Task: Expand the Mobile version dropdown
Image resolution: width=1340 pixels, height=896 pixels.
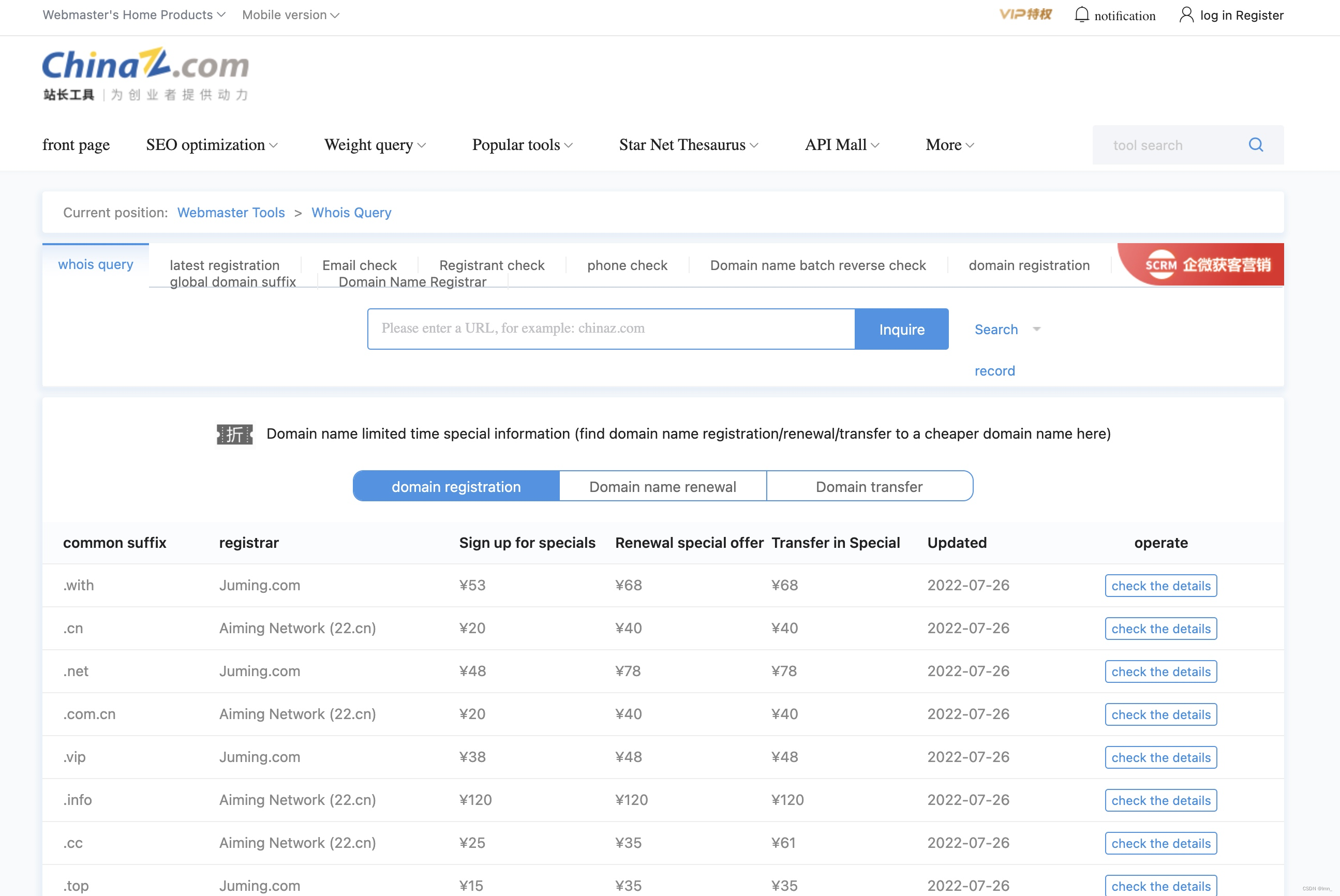Action: coord(291,15)
